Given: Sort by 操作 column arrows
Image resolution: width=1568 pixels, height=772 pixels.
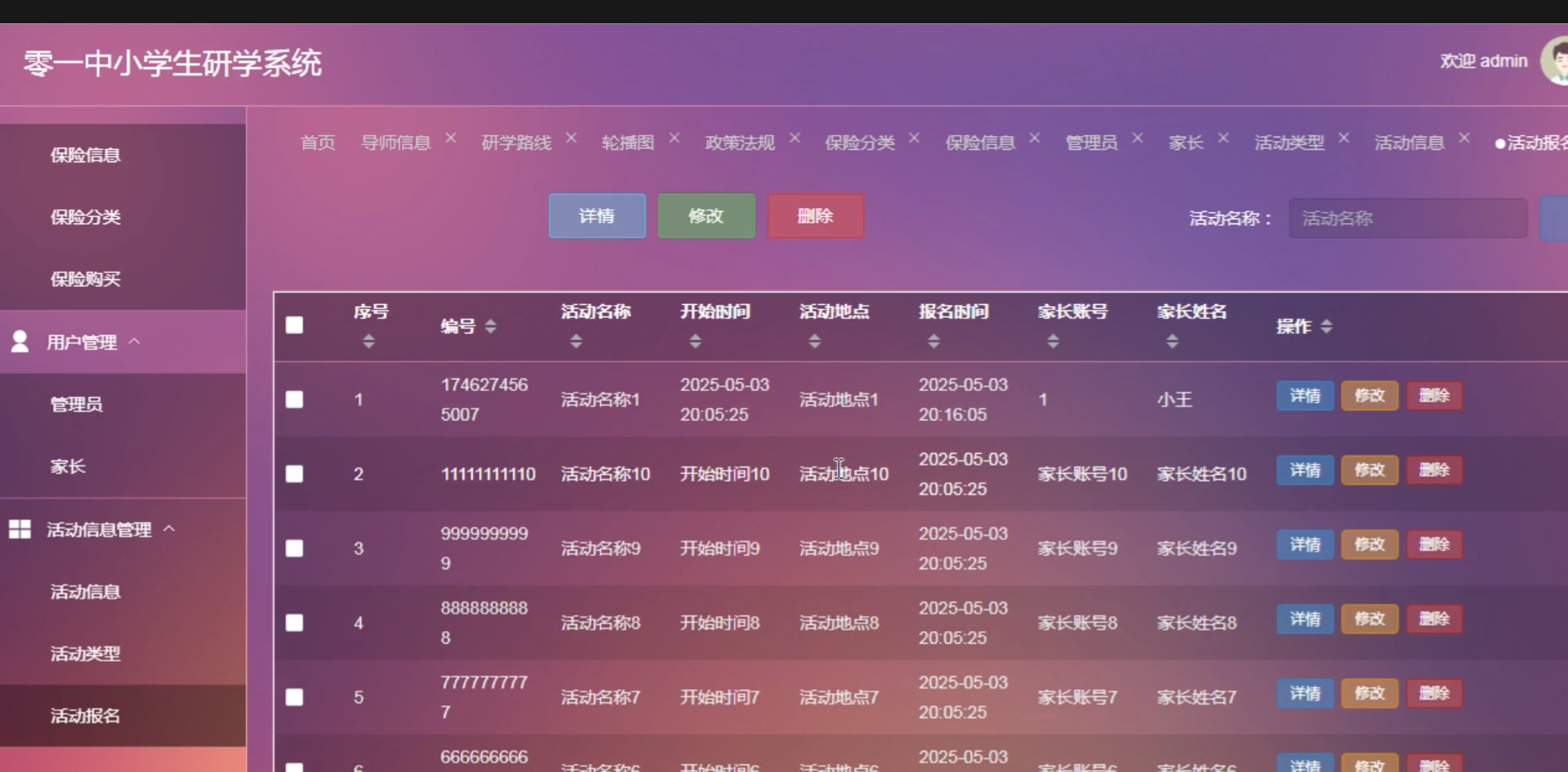Looking at the screenshot, I should tap(1327, 327).
